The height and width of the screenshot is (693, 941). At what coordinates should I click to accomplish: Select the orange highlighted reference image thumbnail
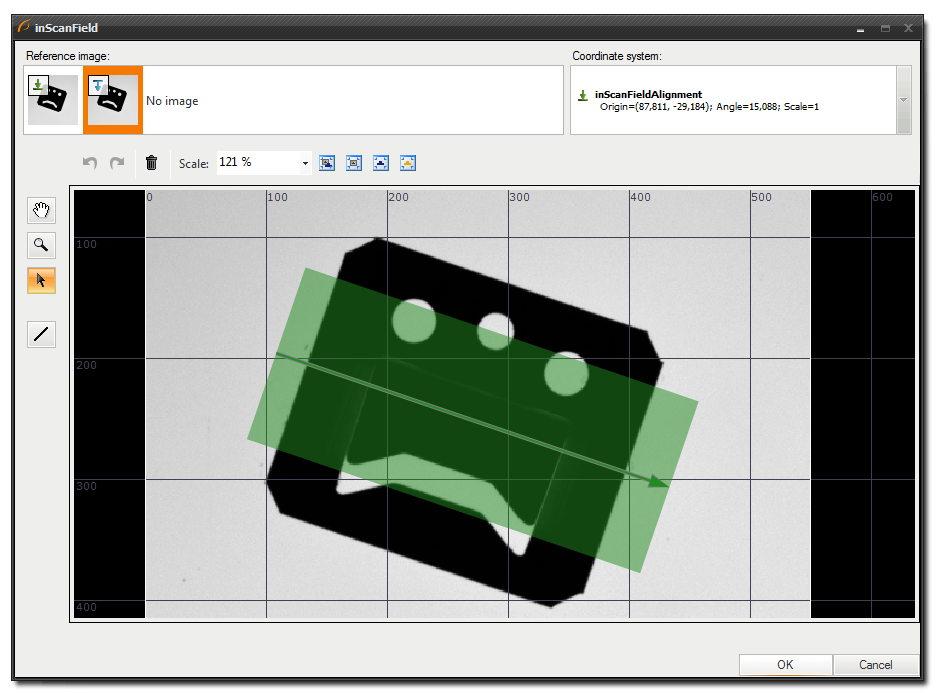point(113,100)
